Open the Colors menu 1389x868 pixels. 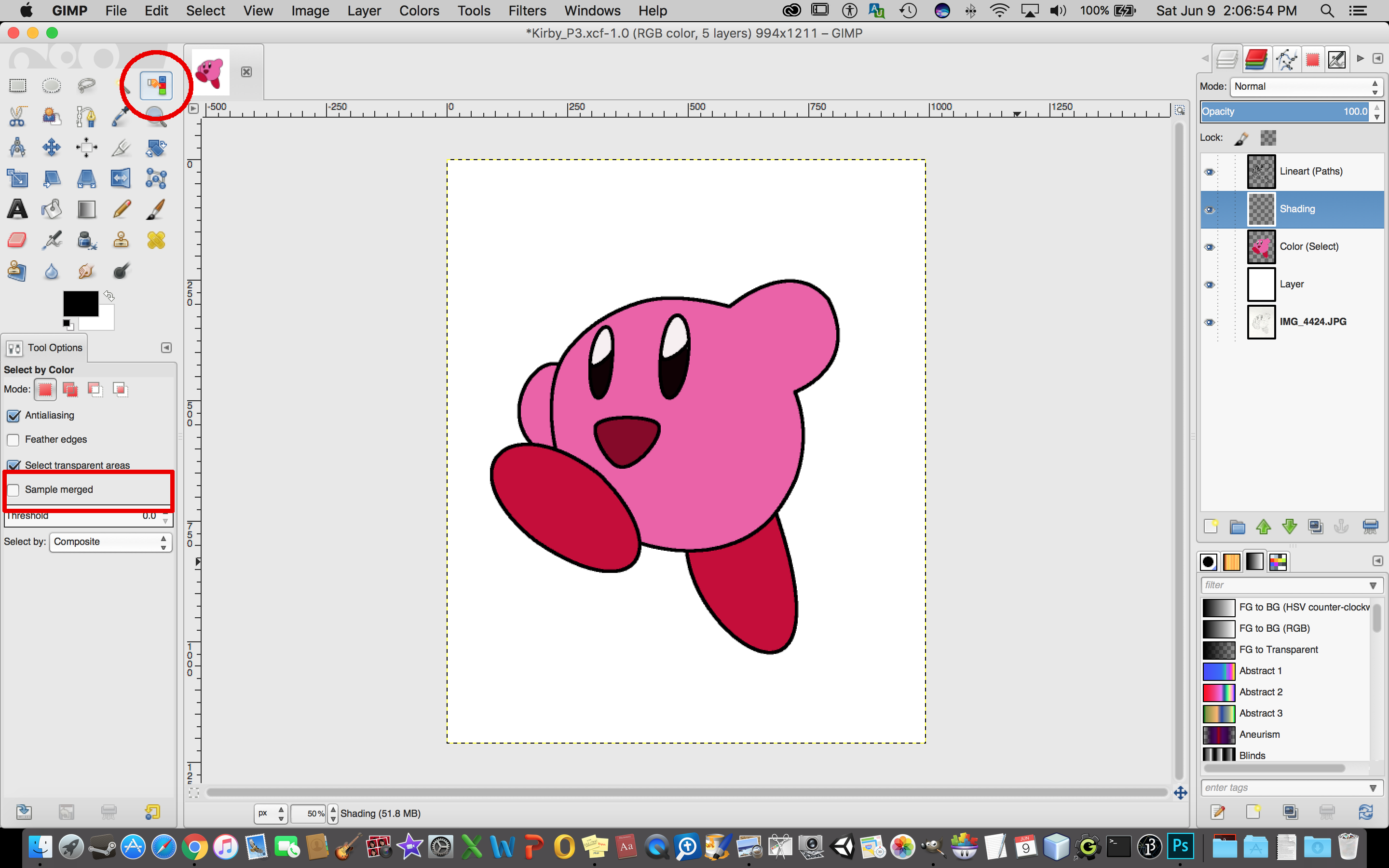point(419,11)
